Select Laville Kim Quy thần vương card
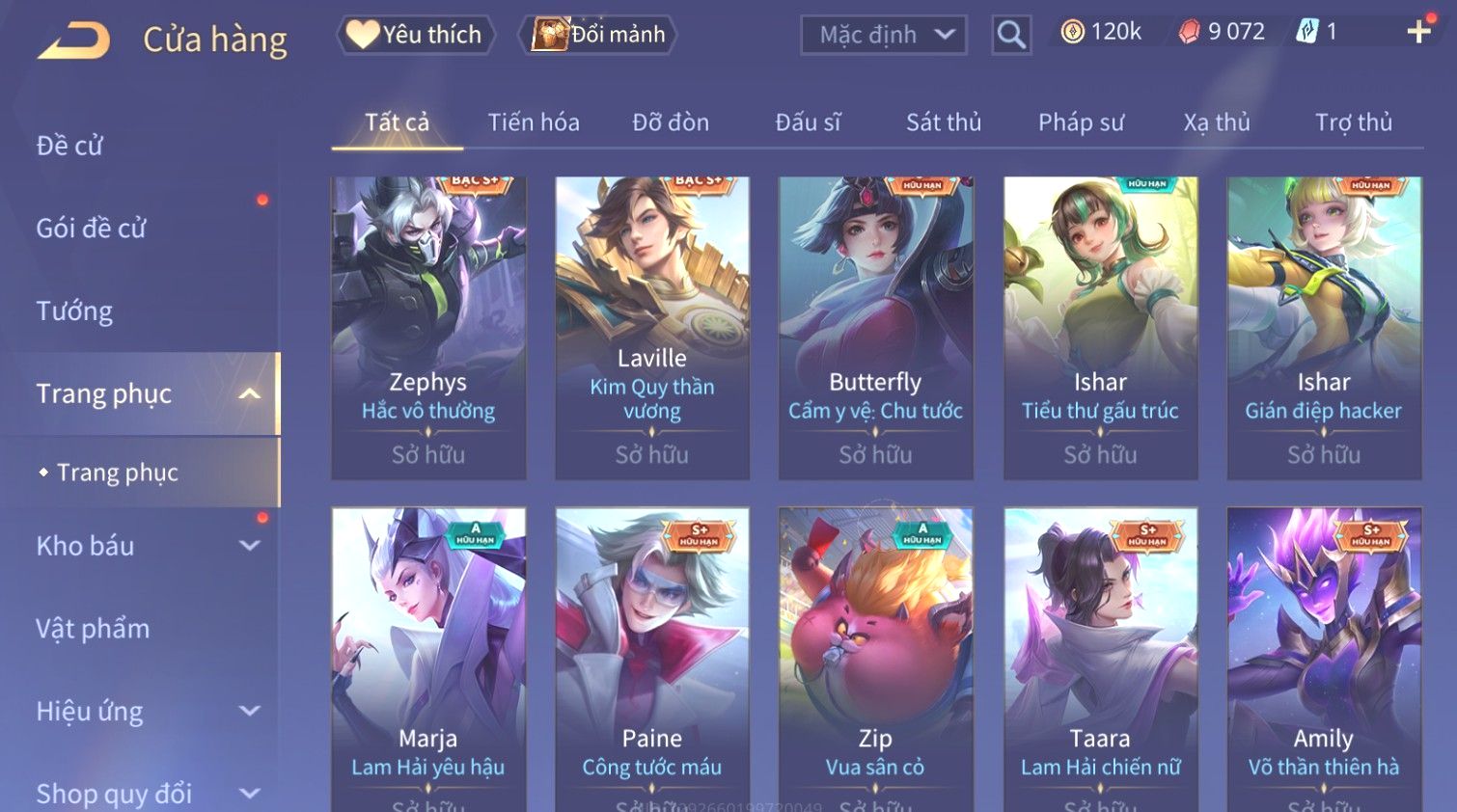The image size is (1457, 812). tap(652, 328)
